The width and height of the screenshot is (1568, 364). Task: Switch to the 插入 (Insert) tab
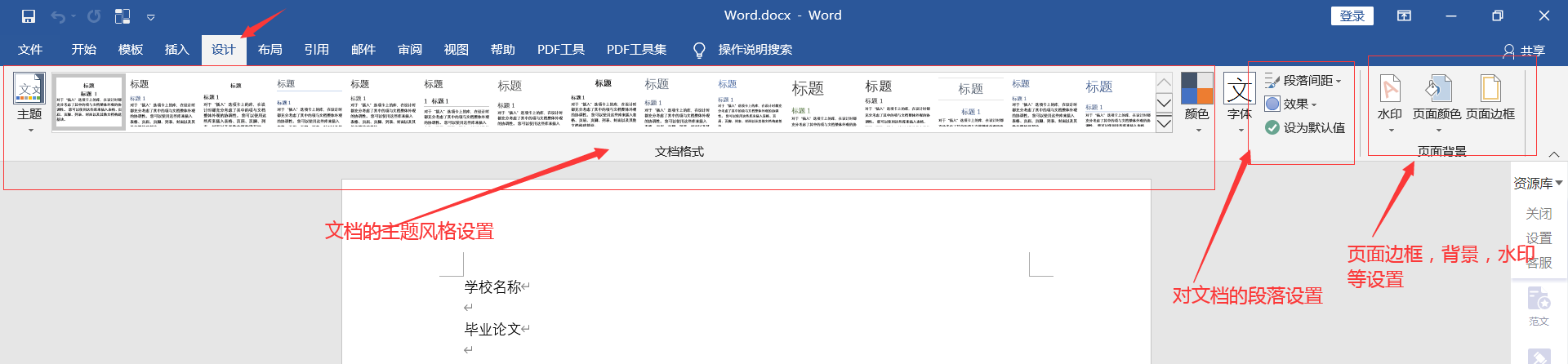click(177, 50)
